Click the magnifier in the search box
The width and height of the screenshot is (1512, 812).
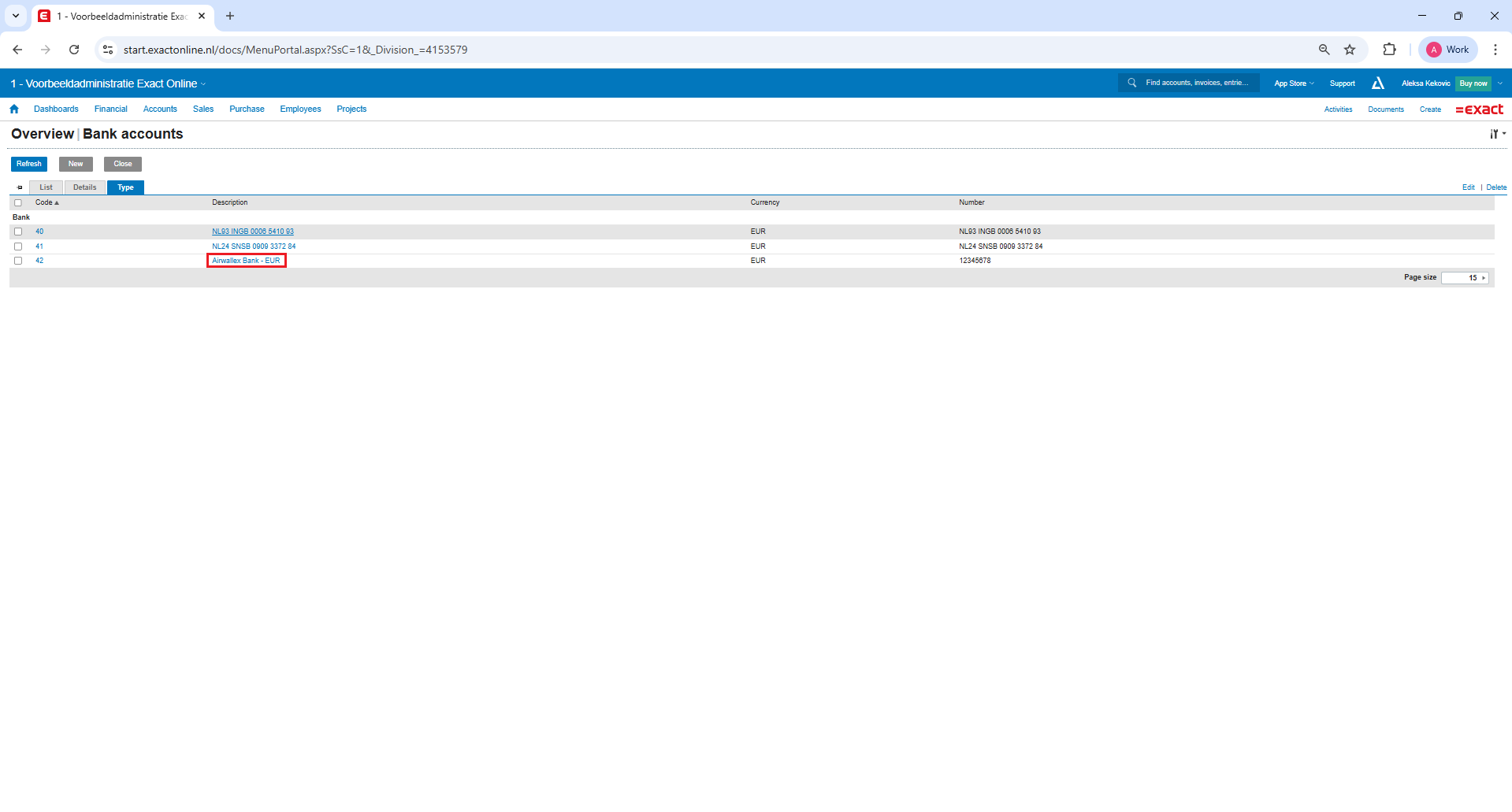[x=1132, y=83]
